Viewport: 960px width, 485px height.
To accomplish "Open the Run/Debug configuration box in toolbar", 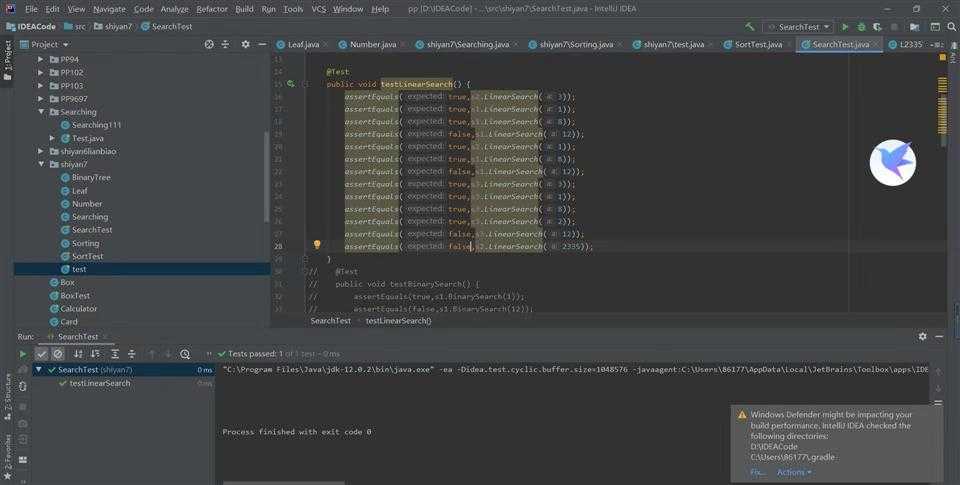I will click(798, 27).
